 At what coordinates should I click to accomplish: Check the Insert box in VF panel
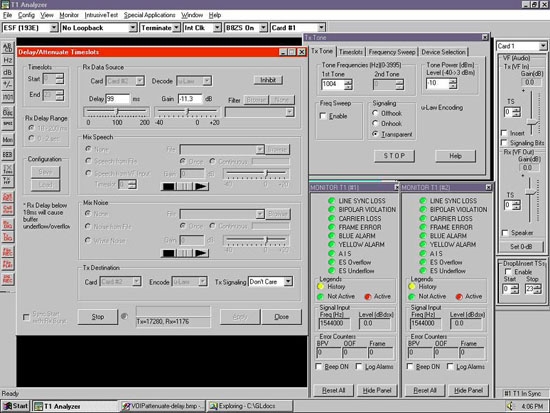(x=504, y=133)
